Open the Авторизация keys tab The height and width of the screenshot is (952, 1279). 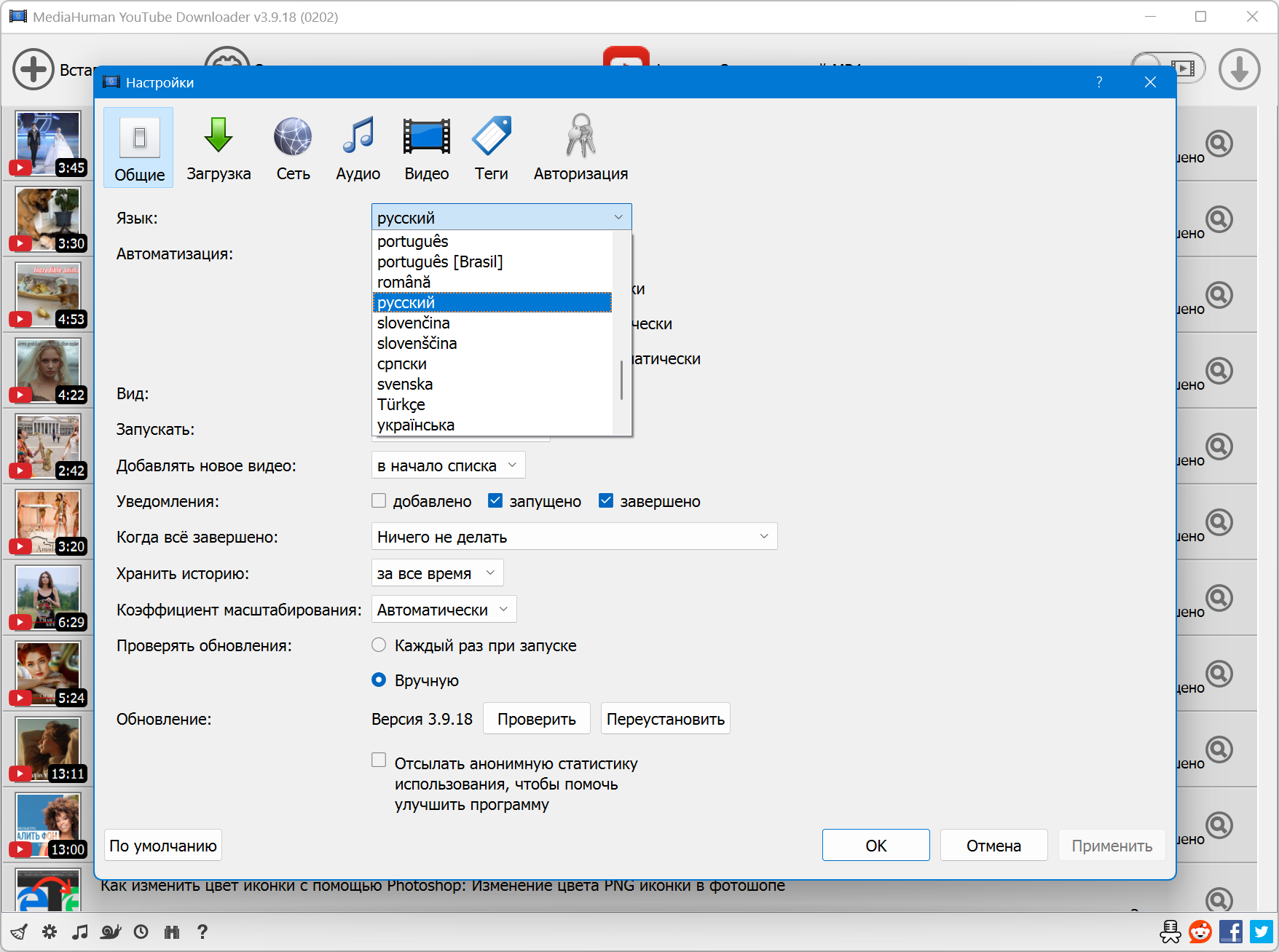tap(580, 149)
